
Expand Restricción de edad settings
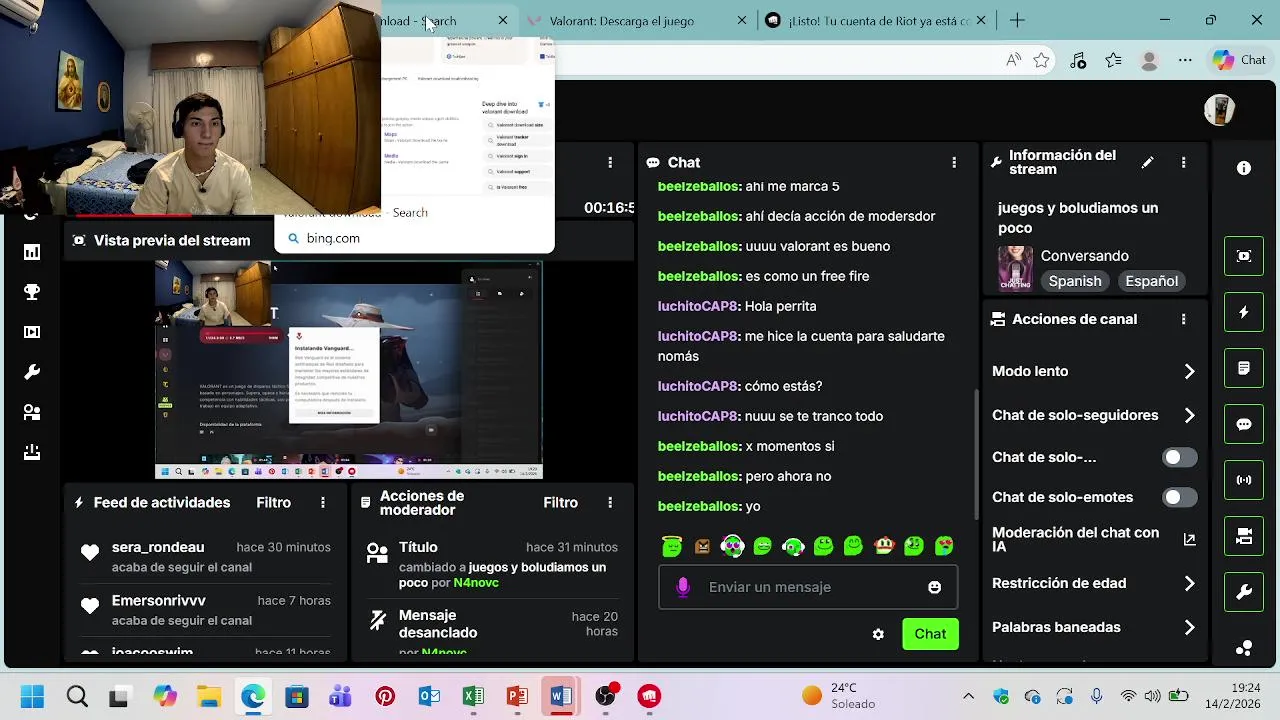1189,583
